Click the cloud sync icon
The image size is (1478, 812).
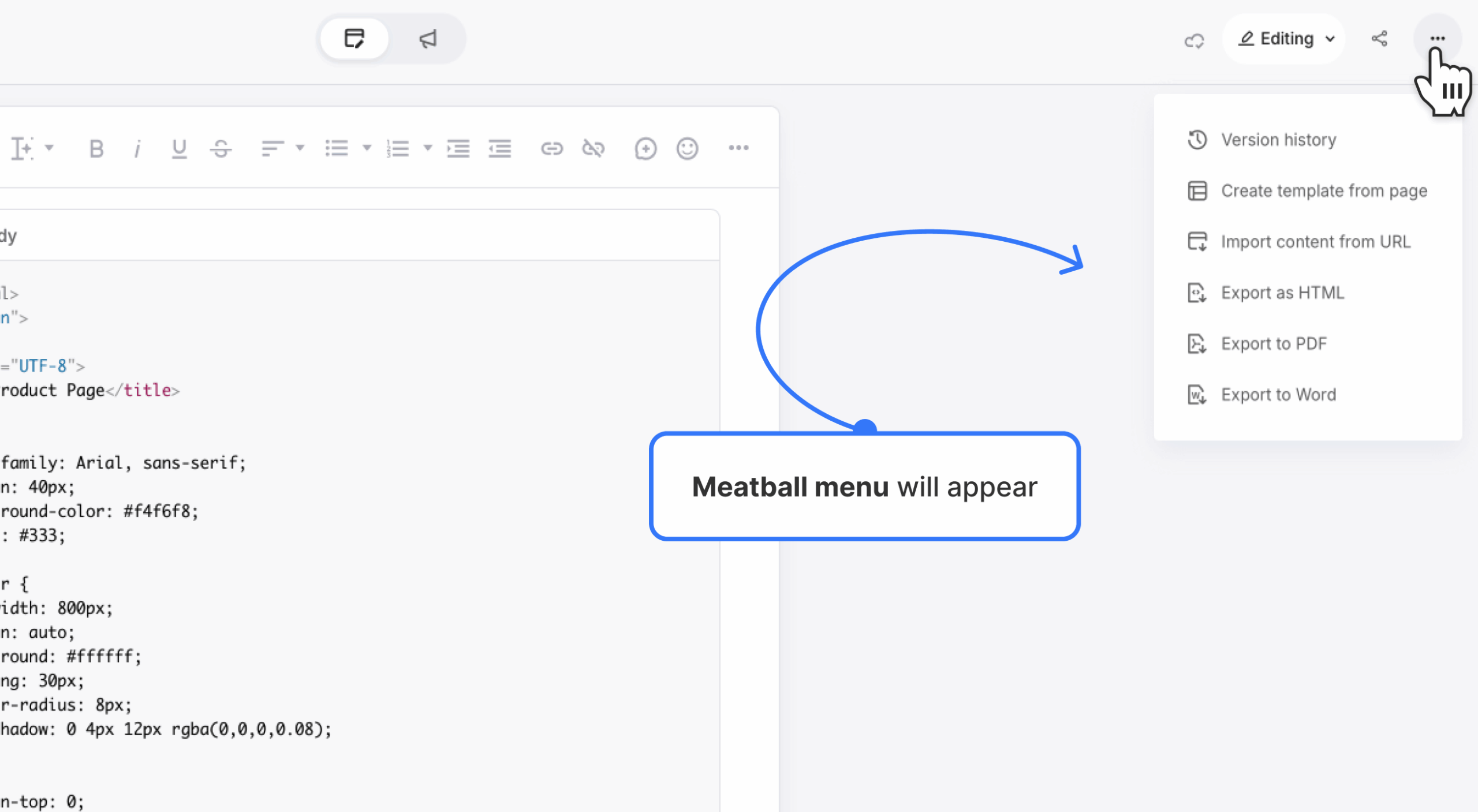click(x=1194, y=39)
